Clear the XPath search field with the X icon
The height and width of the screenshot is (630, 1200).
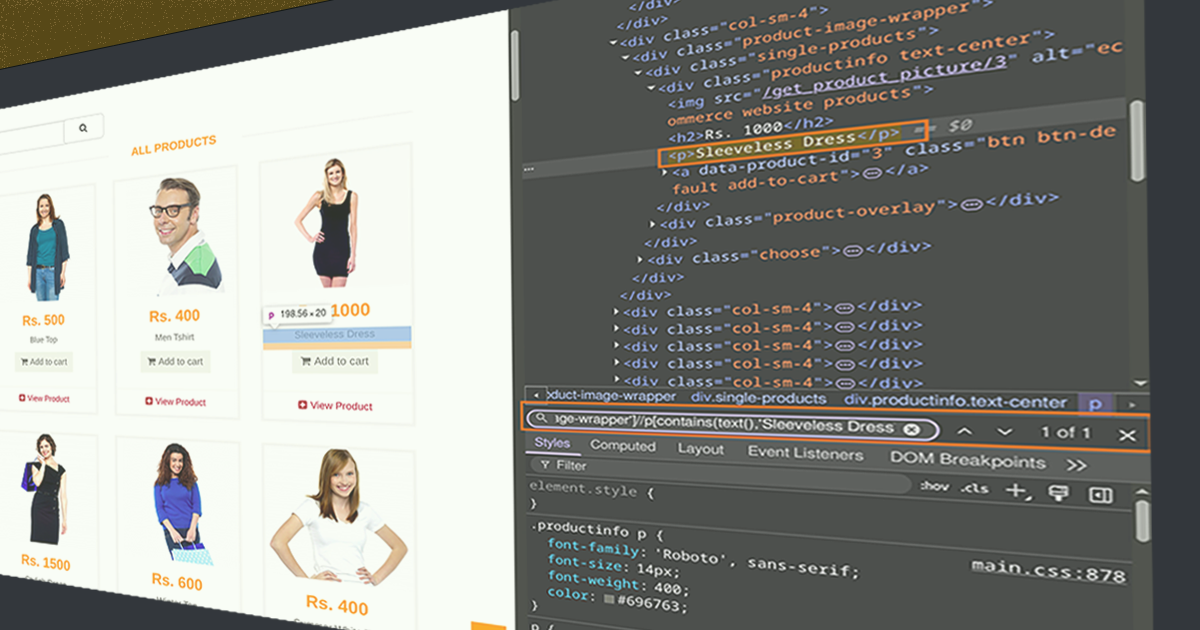pos(911,429)
